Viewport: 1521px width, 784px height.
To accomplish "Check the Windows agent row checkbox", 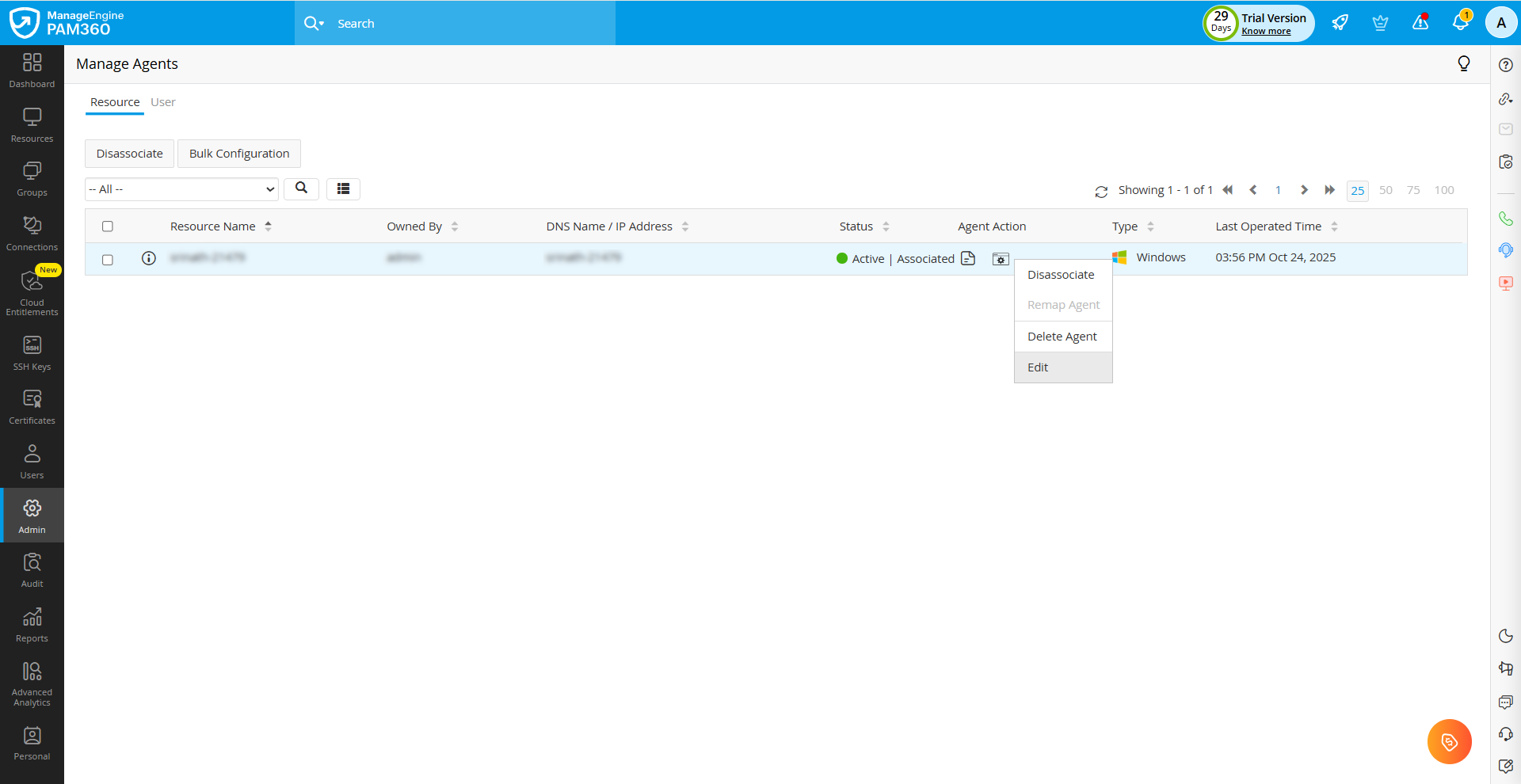I will click(x=108, y=260).
